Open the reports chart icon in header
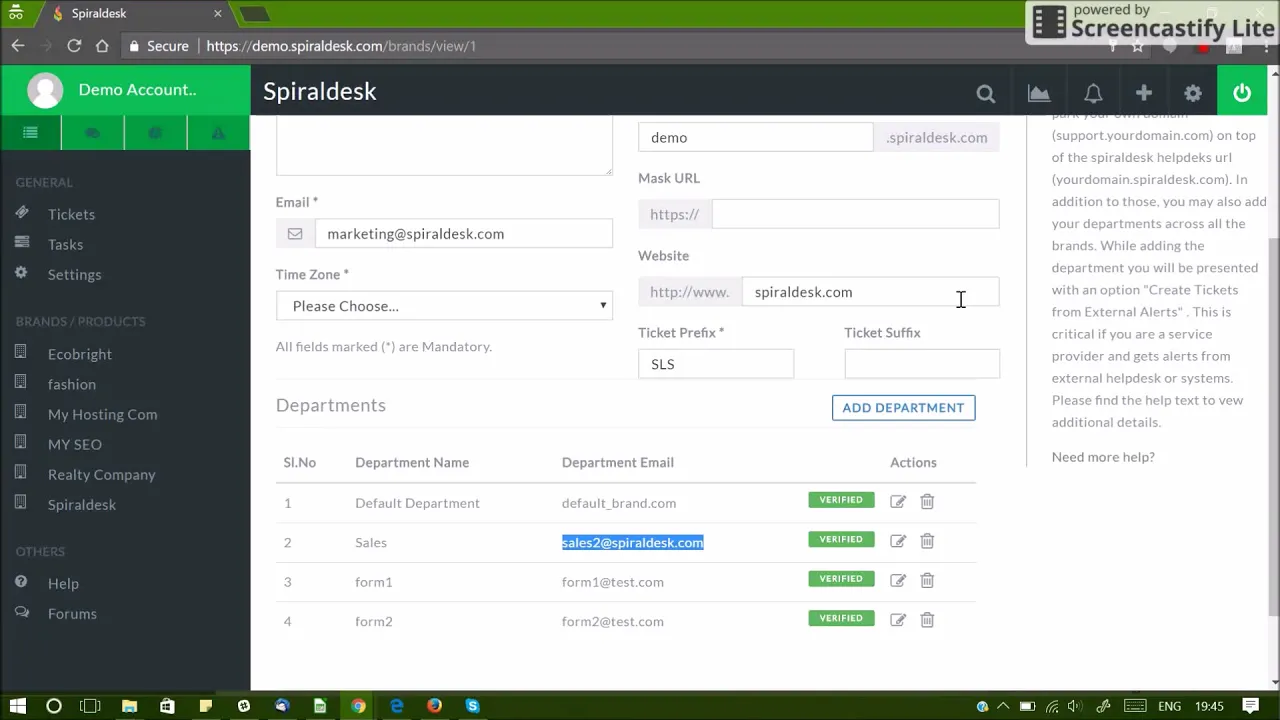The width and height of the screenshot is (1280, 720). [1039, 93]
